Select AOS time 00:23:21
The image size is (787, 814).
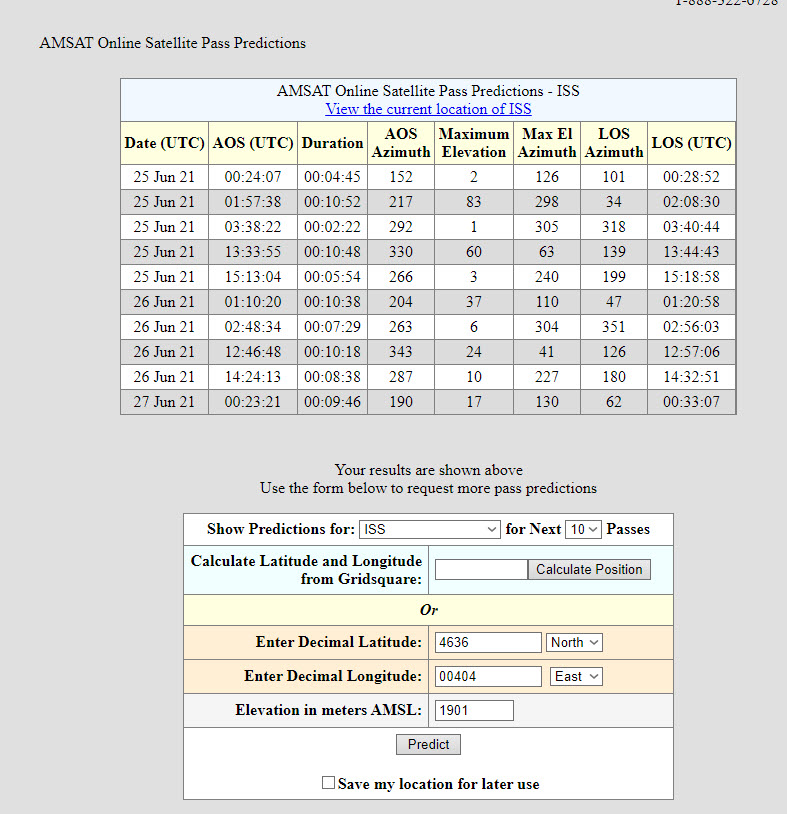pos(253,402)
